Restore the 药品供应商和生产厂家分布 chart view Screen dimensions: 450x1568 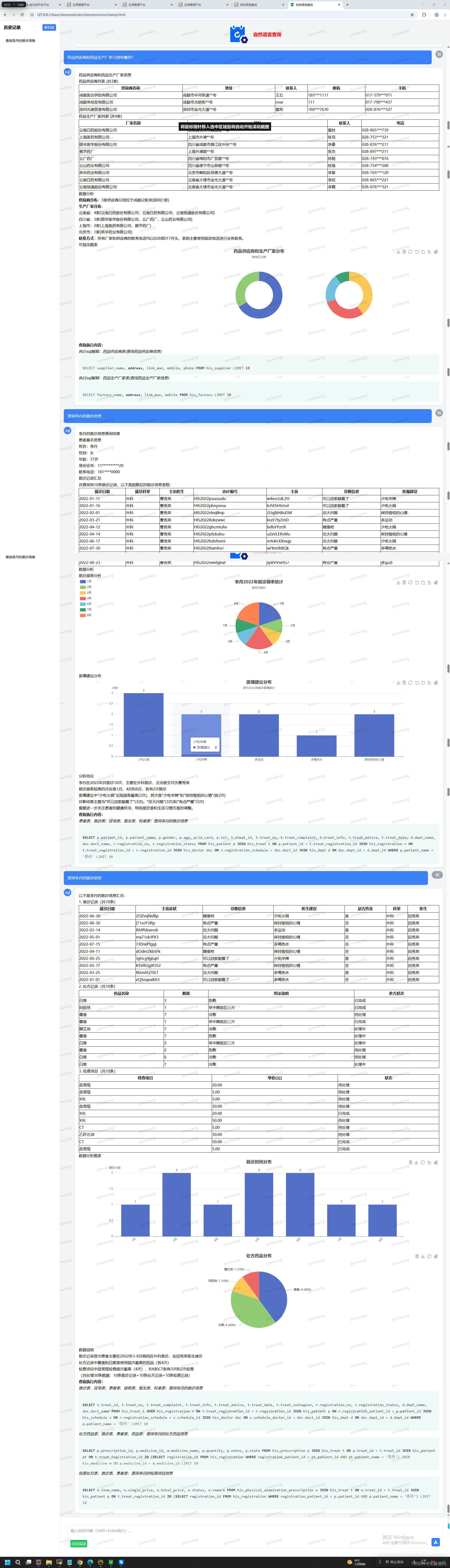(410, 251)
